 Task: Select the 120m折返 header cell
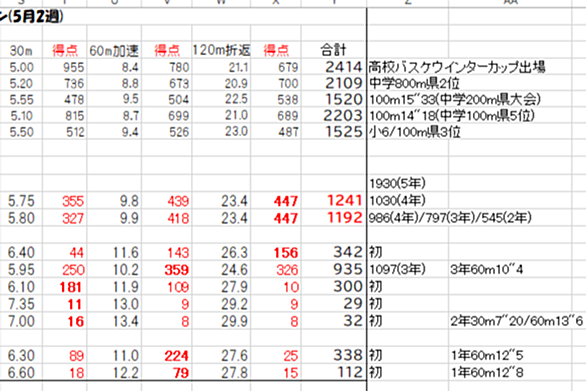(x=221, y=50)
